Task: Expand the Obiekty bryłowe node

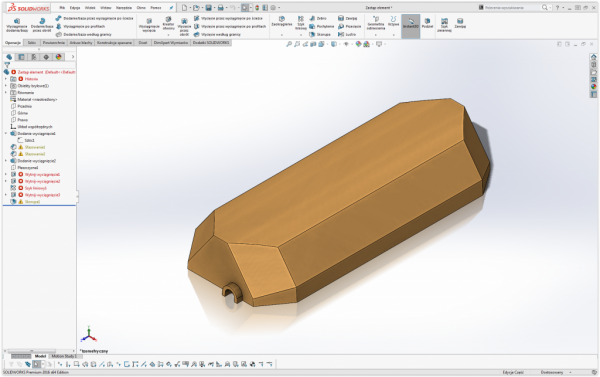Action: [6, 86]
